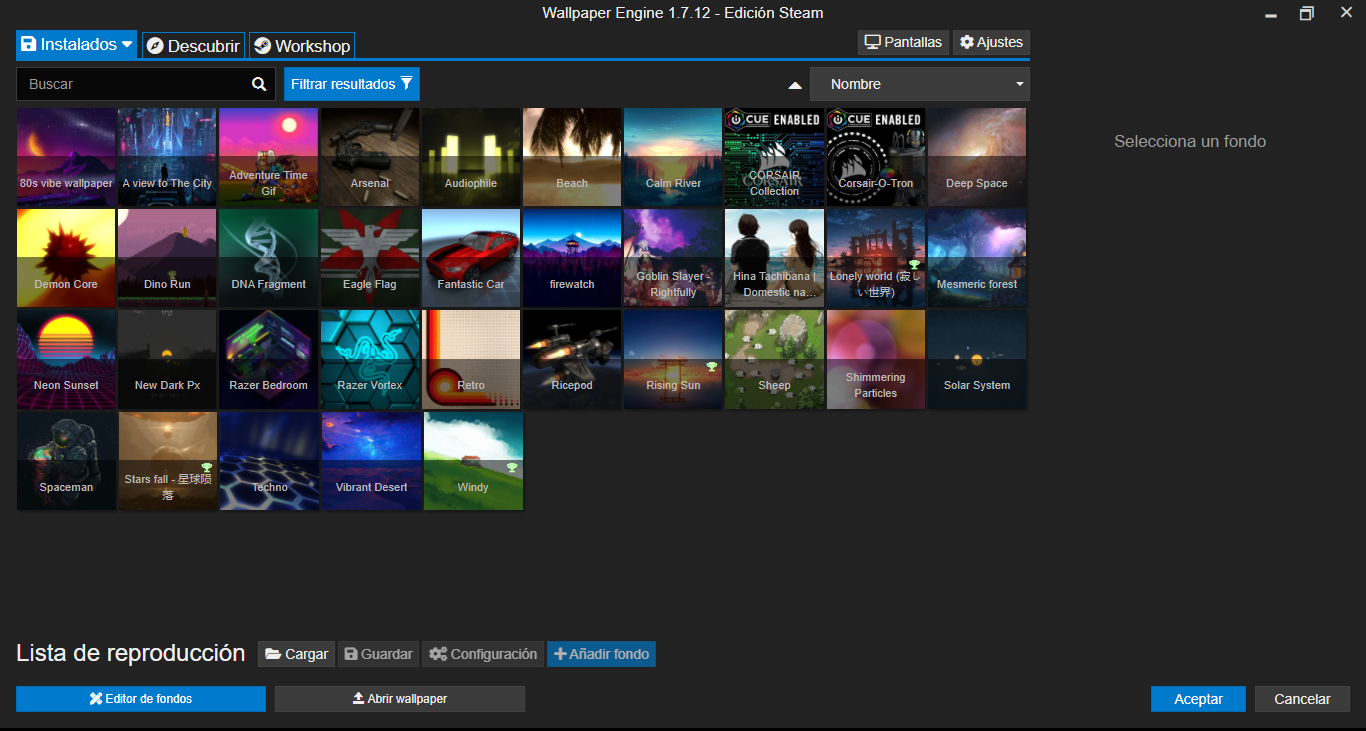Expand the Instalados dropdown arrow
1366x731 pixels.
127,44
